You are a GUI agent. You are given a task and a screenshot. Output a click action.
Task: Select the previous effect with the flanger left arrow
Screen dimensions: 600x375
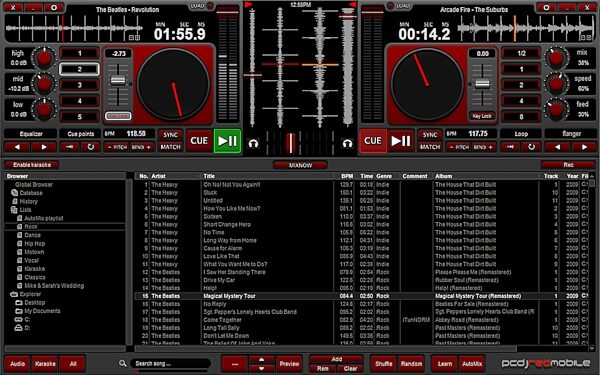point(557,147)
